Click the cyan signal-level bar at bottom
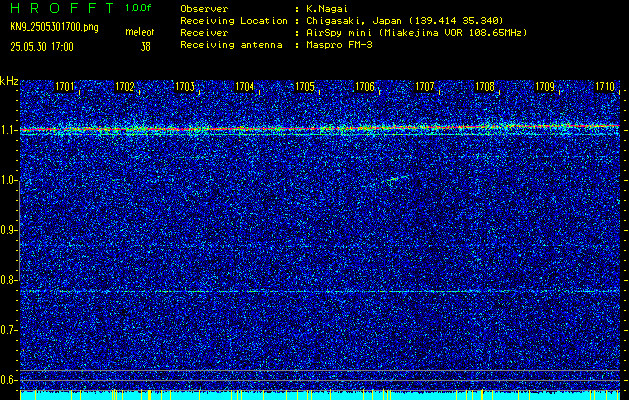Viewport: 629px width, 400px height. pos(320,395)
